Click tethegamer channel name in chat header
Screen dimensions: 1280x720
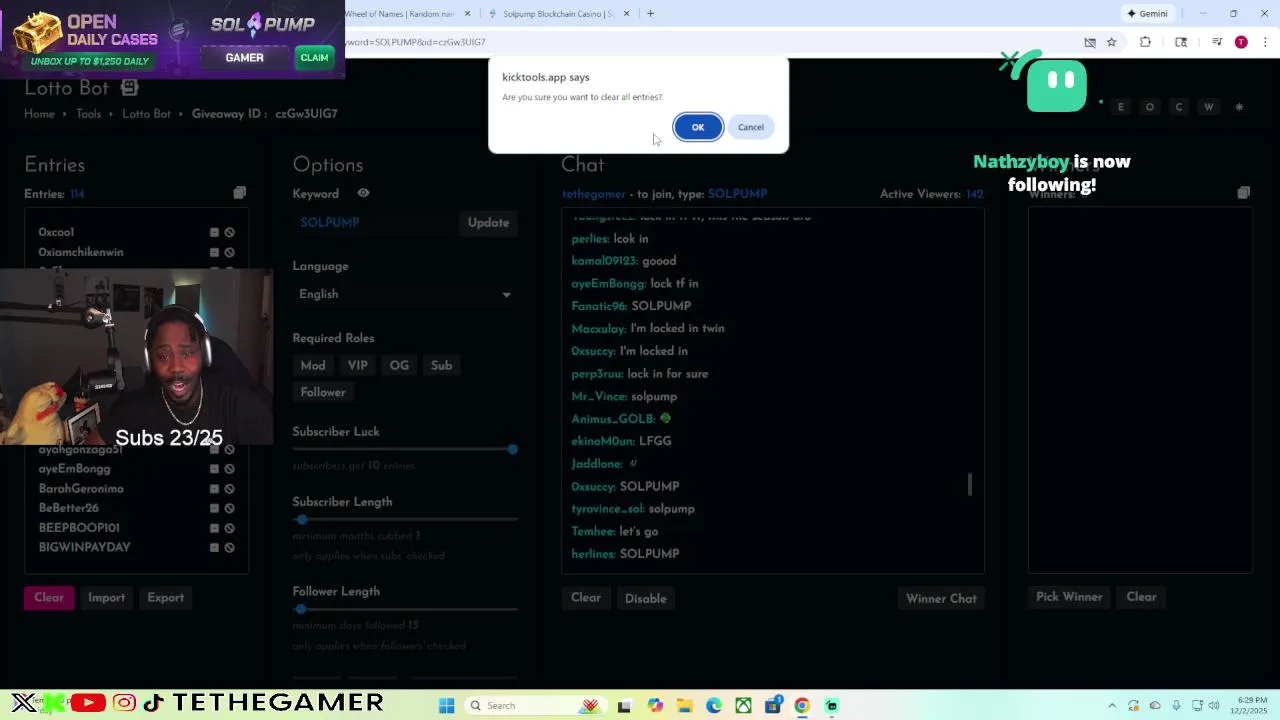click(594, 194)
